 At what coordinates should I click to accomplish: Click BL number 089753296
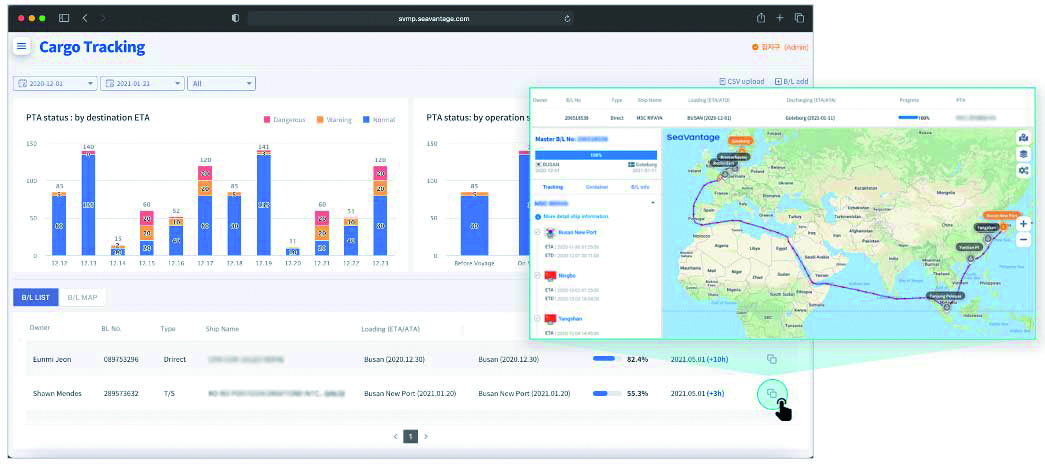(121, 359)
